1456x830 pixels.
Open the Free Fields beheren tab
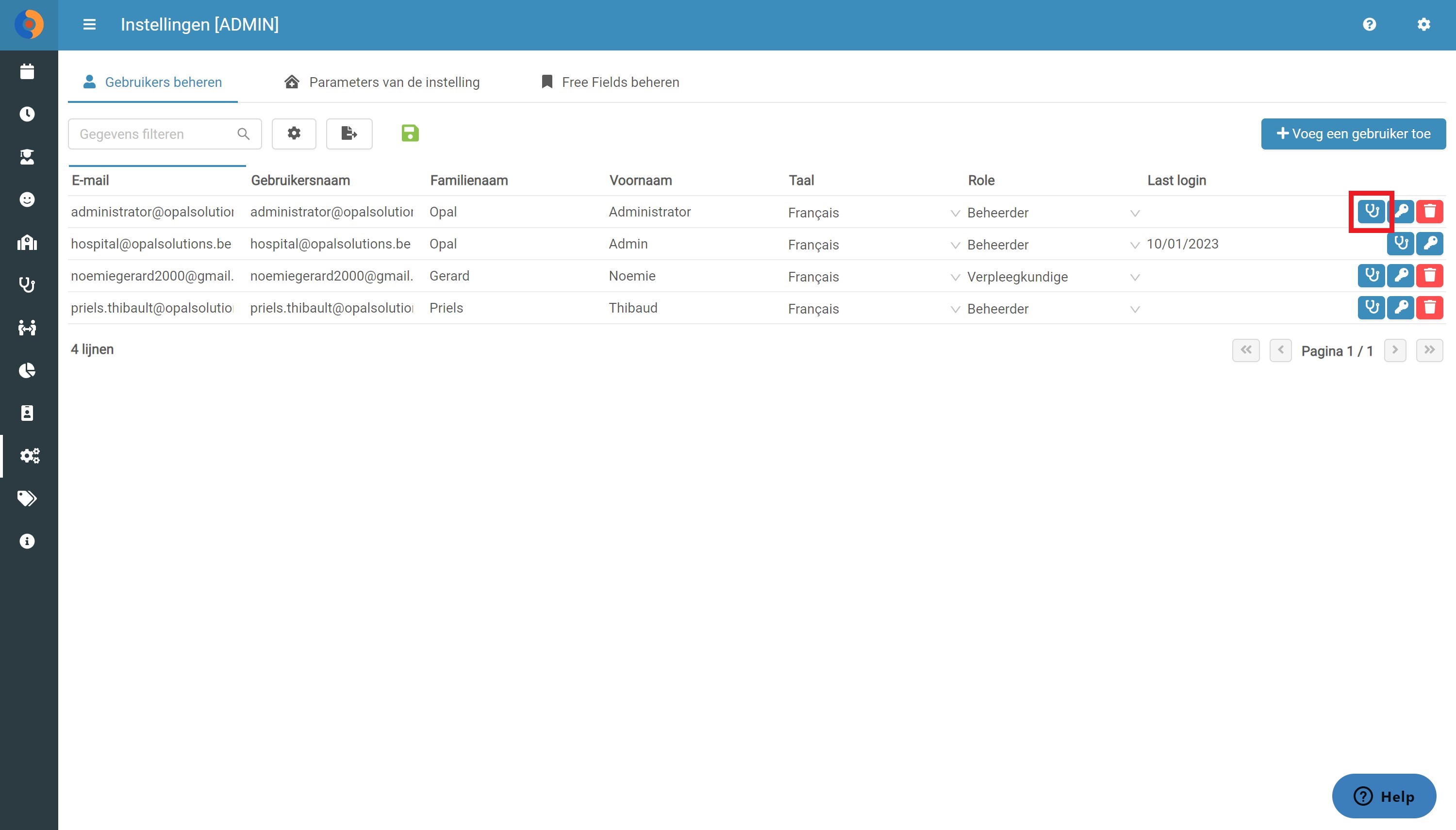point(610,82)
